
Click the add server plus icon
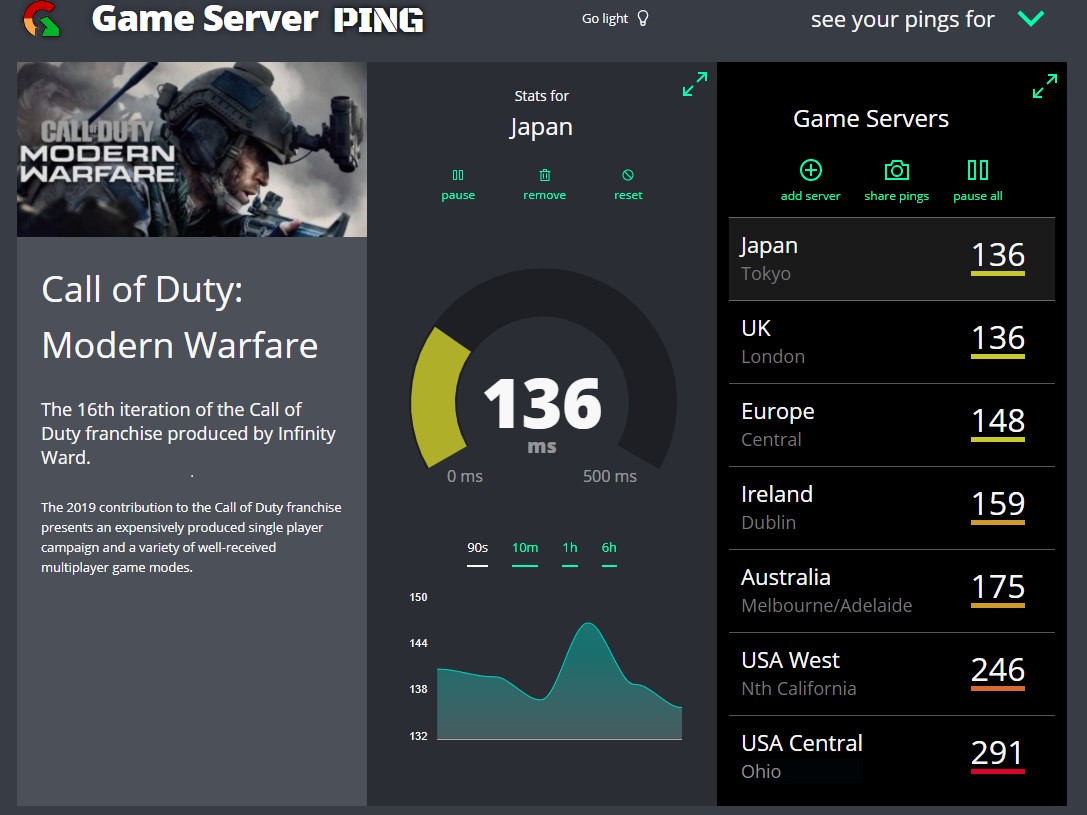(x=810, y=171)
